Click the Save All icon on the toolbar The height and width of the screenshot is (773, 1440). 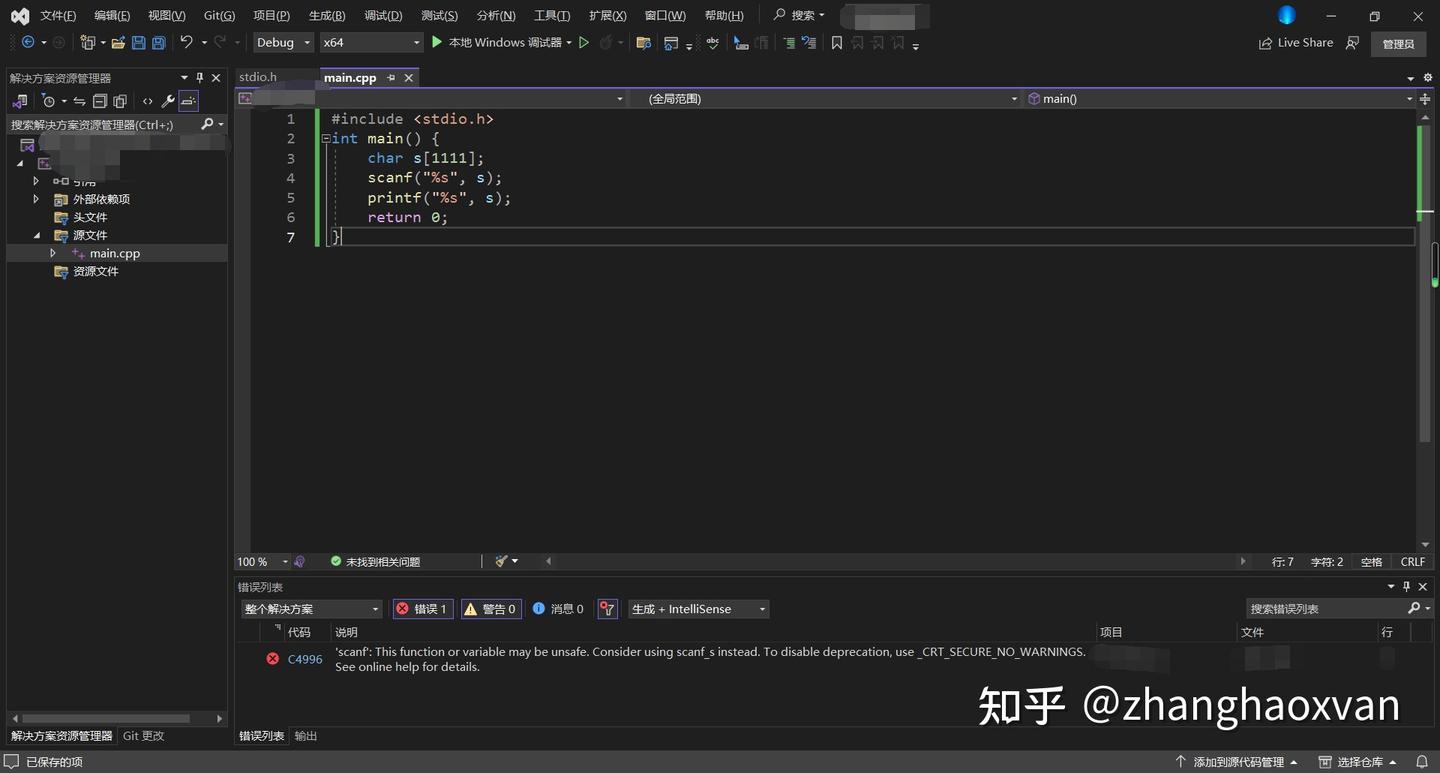[160, 42]
